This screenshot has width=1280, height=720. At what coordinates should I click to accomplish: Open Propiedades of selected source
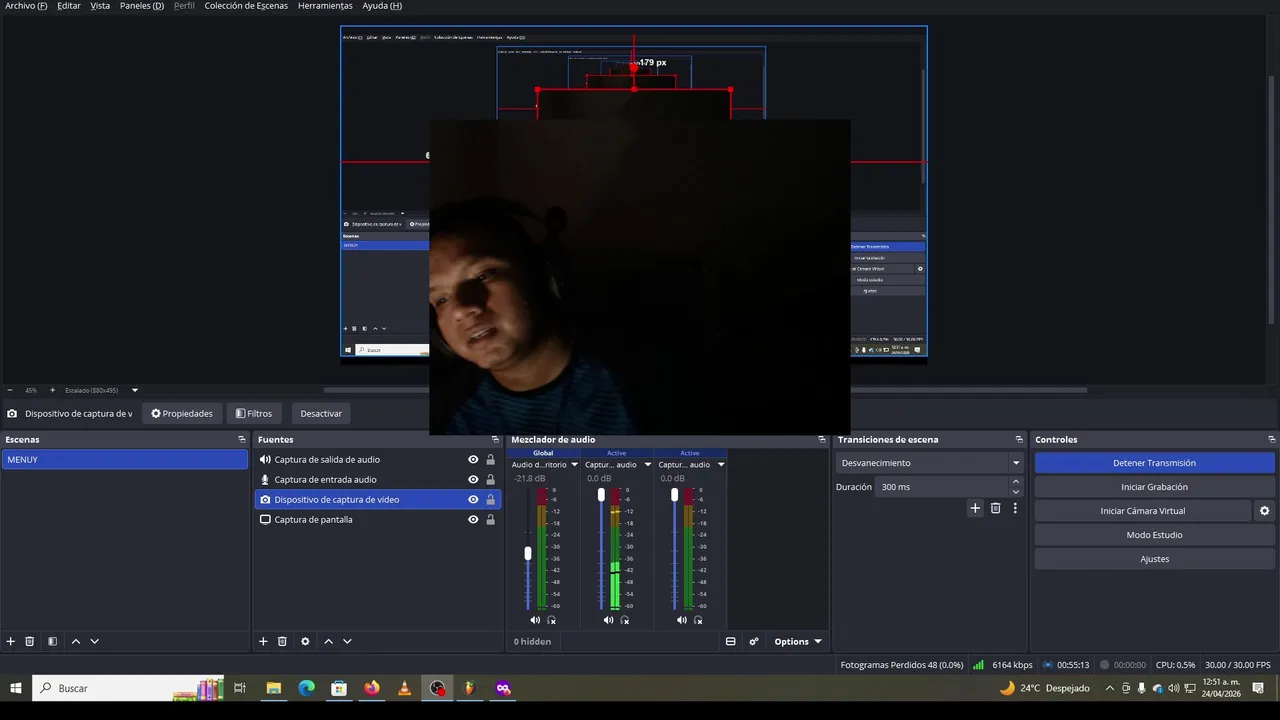182,413
